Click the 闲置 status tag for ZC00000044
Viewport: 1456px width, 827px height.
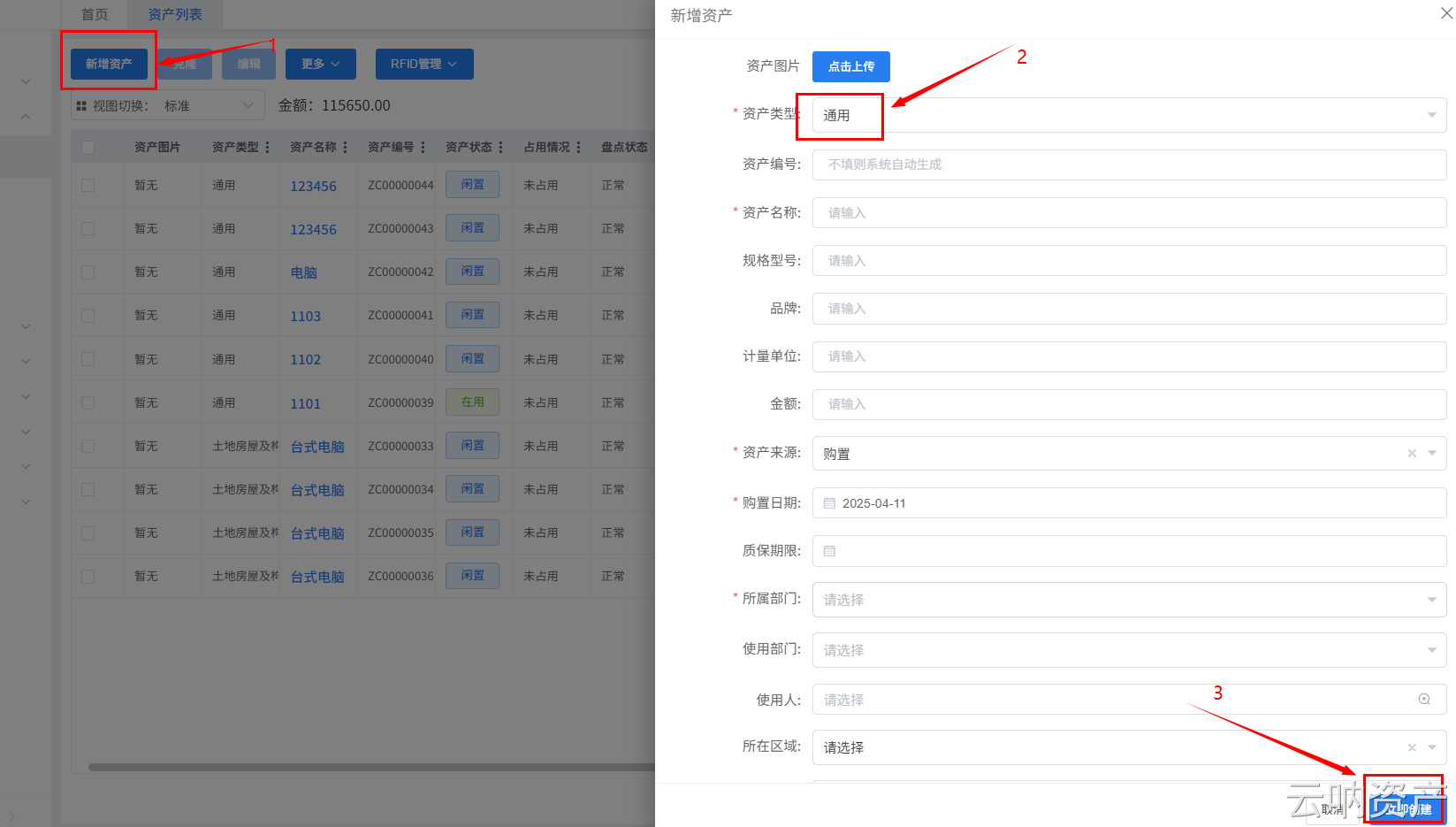pos(472,185)
